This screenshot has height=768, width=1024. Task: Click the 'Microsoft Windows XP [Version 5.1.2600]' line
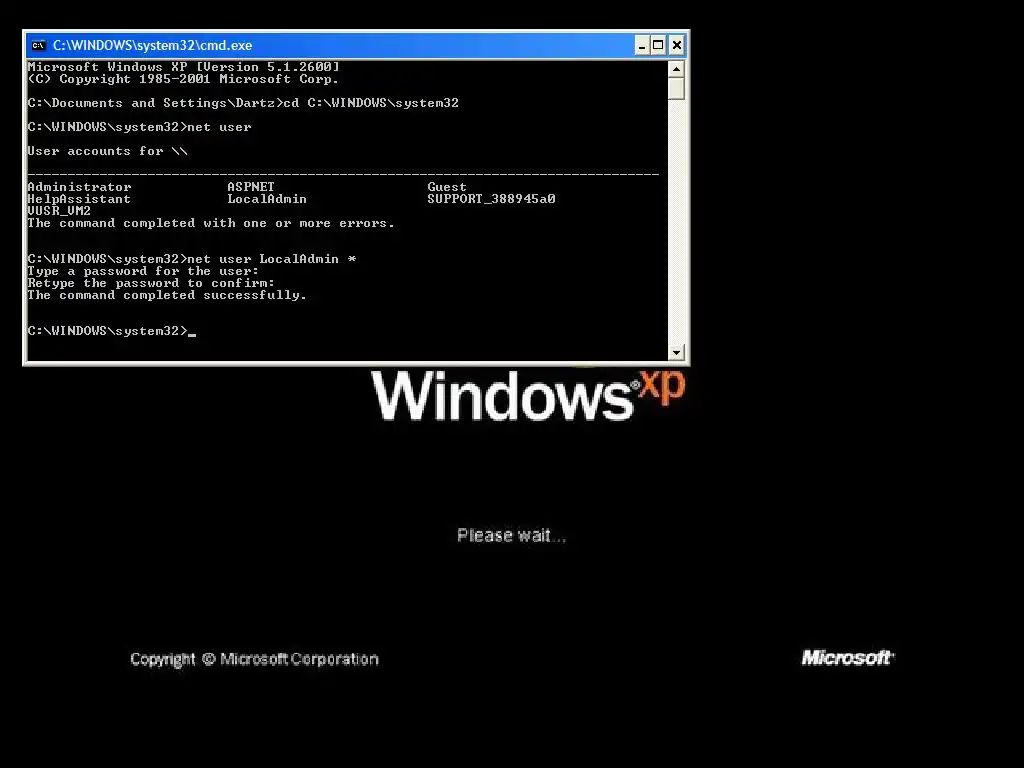(184, 67)
